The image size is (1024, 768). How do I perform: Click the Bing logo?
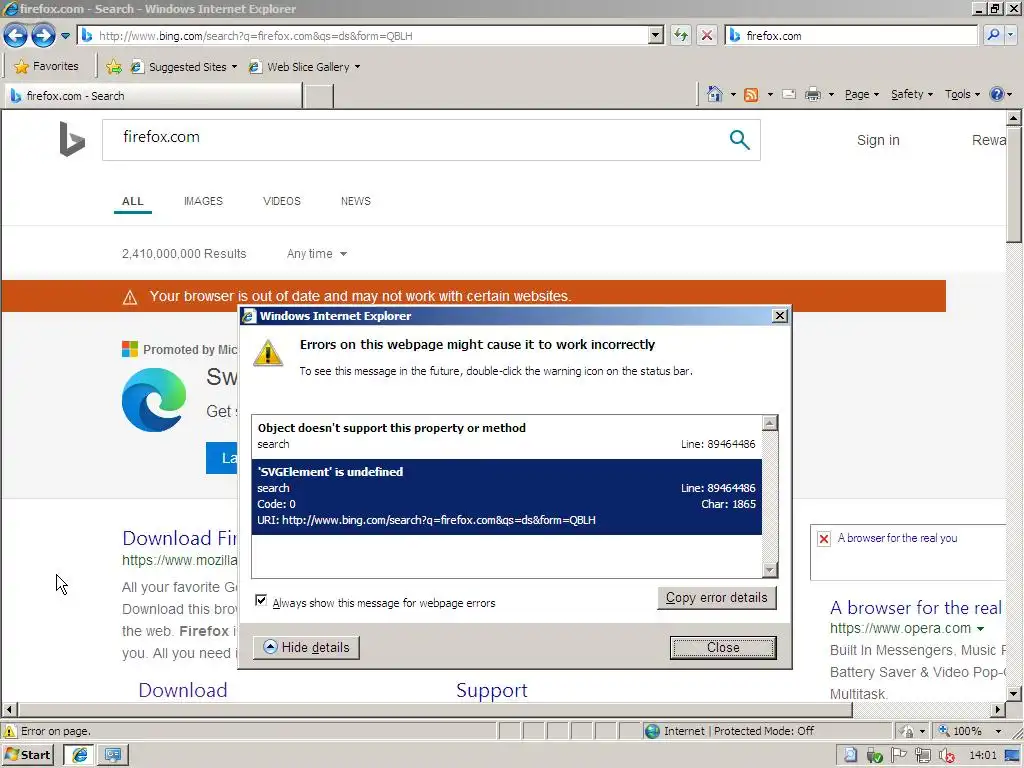(x=72, y=139)
